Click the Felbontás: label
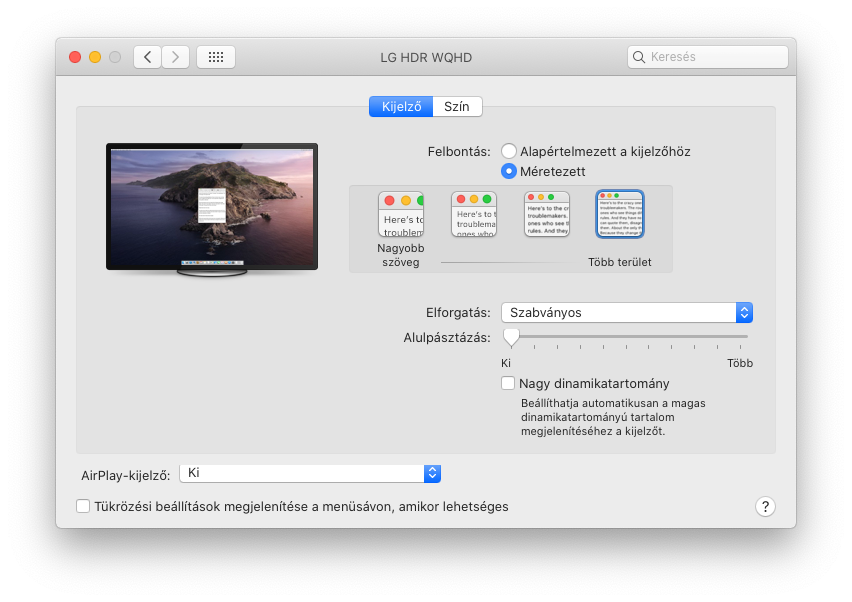 coord(459,152)
